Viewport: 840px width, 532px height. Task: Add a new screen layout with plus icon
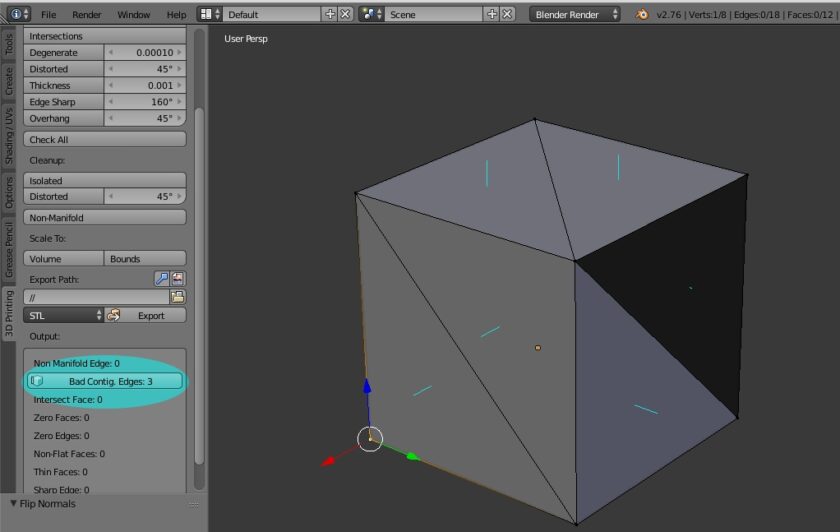point(331,15)
